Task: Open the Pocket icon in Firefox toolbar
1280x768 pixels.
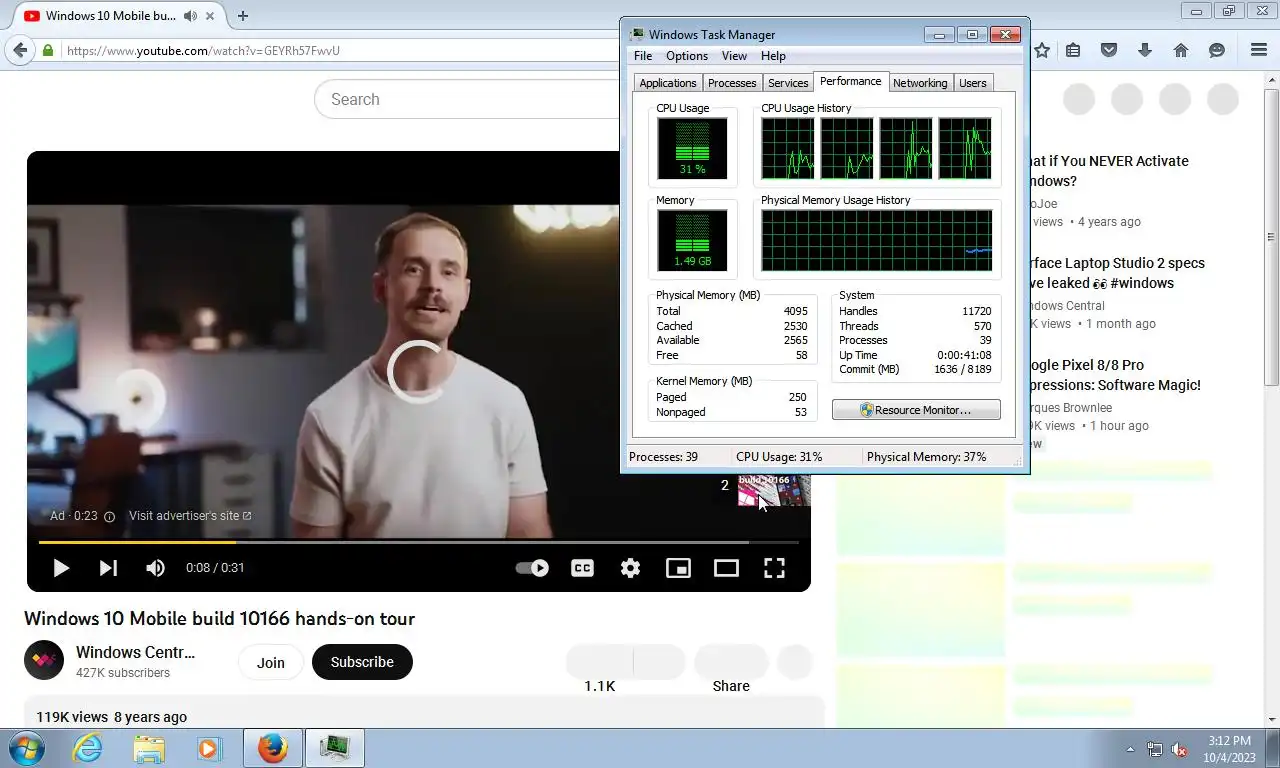Action: 1109,50
